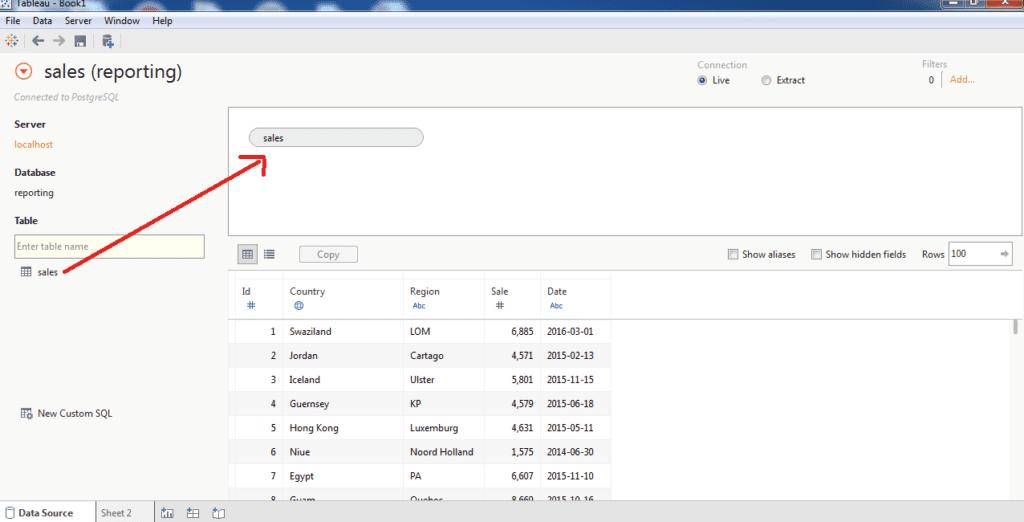Apply the row count with the arrow
The height and width of the screenshot is (522, 1024).
click(1004, 253)
